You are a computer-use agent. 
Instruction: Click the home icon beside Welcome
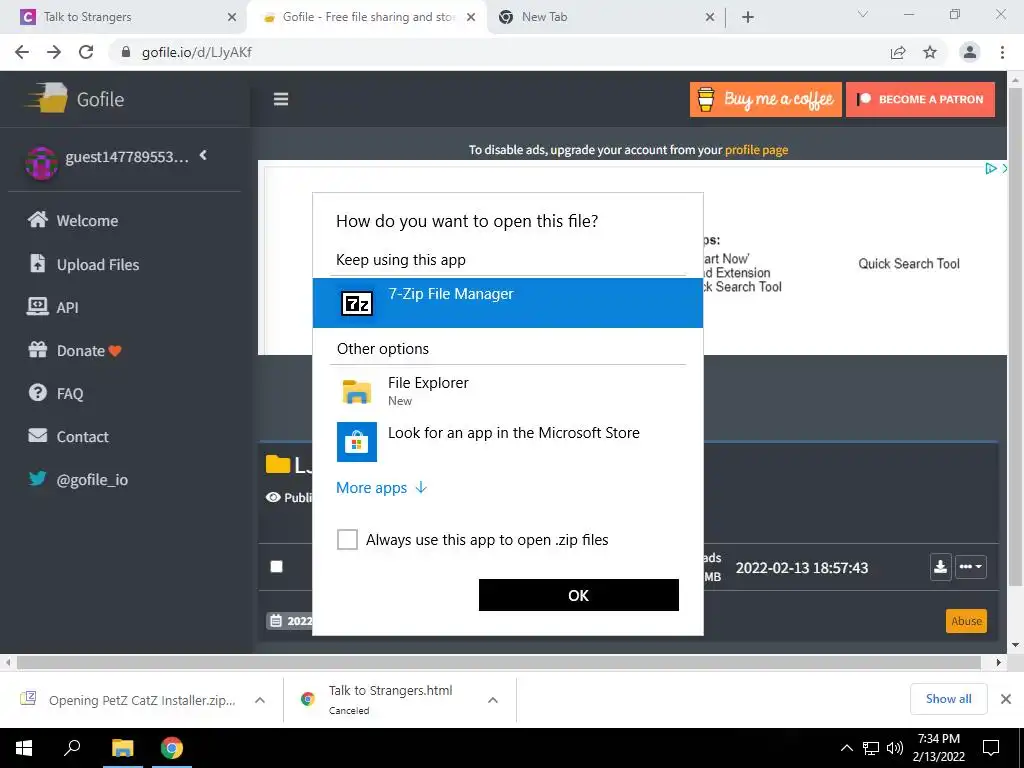tap(38, 219)
